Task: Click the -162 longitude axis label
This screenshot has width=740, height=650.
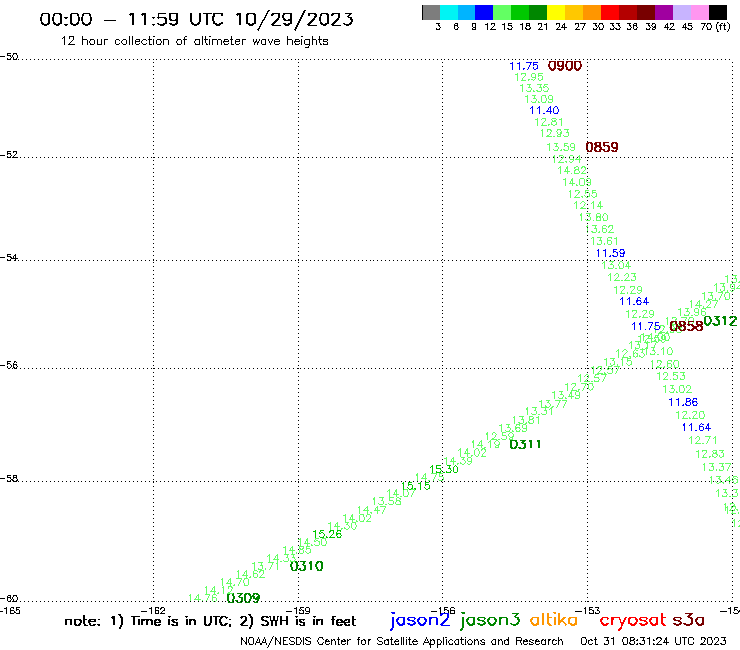Action: pos(153,611)
